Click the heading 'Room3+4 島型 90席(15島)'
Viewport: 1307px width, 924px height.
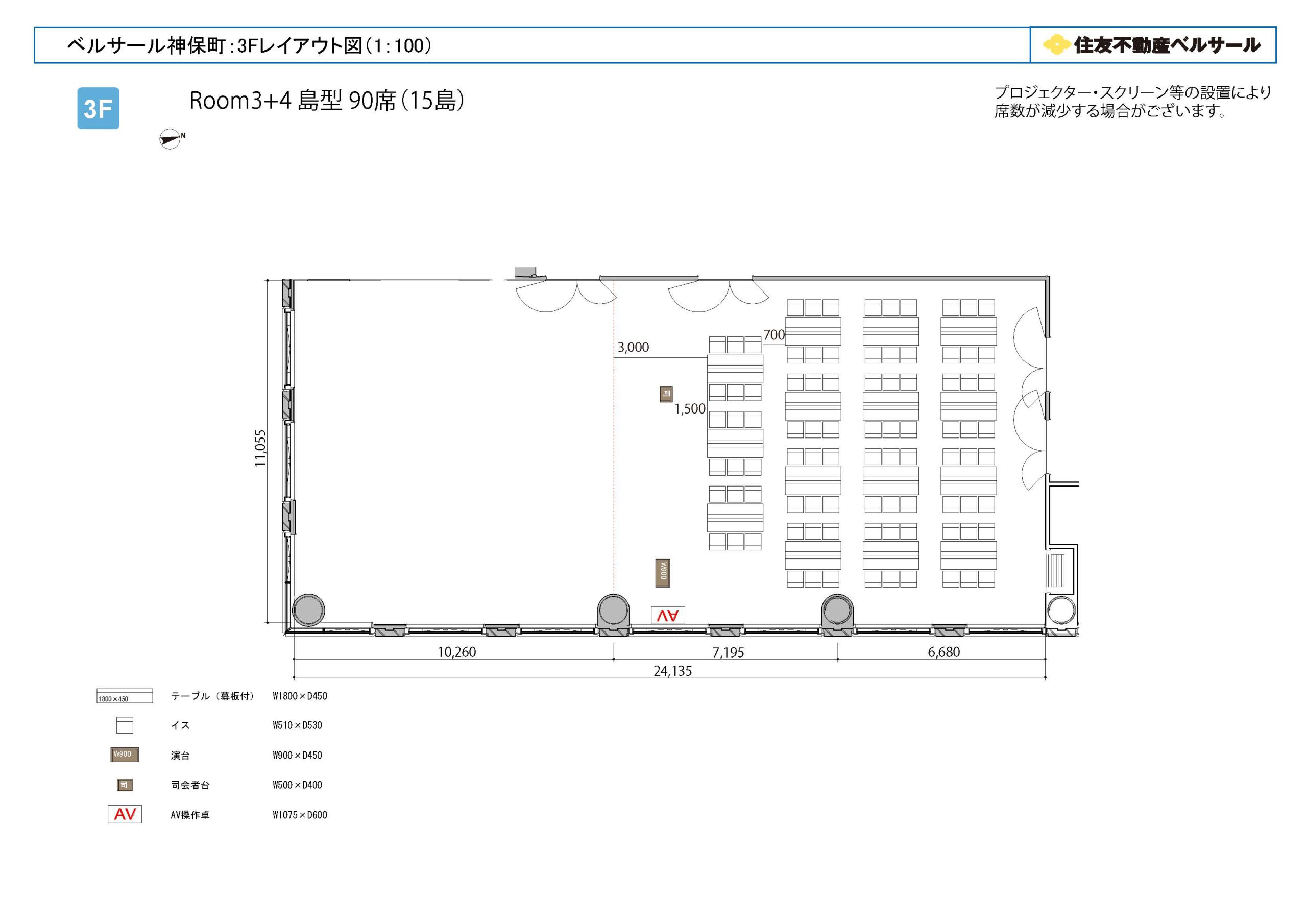click(327, 101)
